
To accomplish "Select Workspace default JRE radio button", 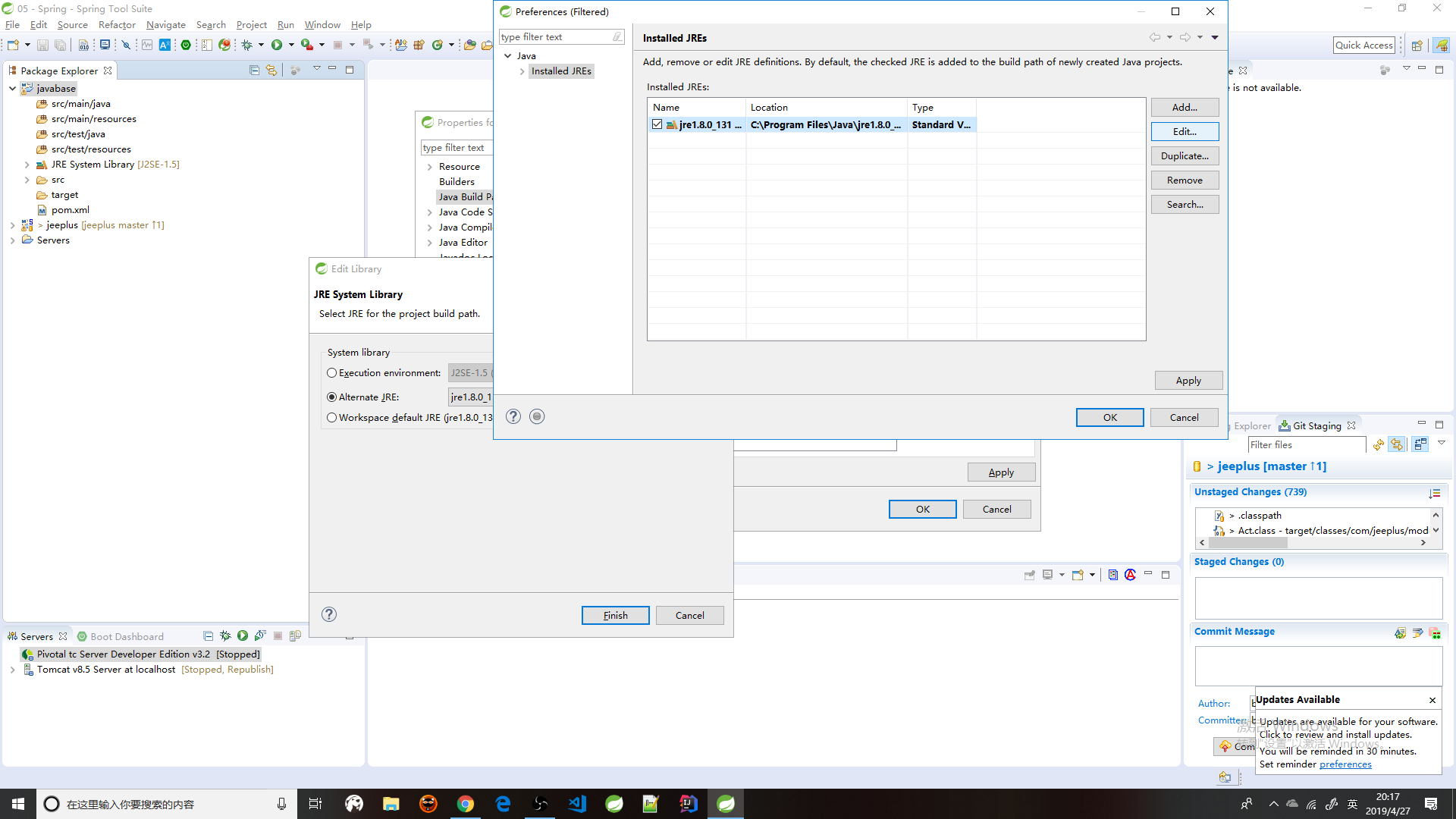I will (x=331, y=417).
